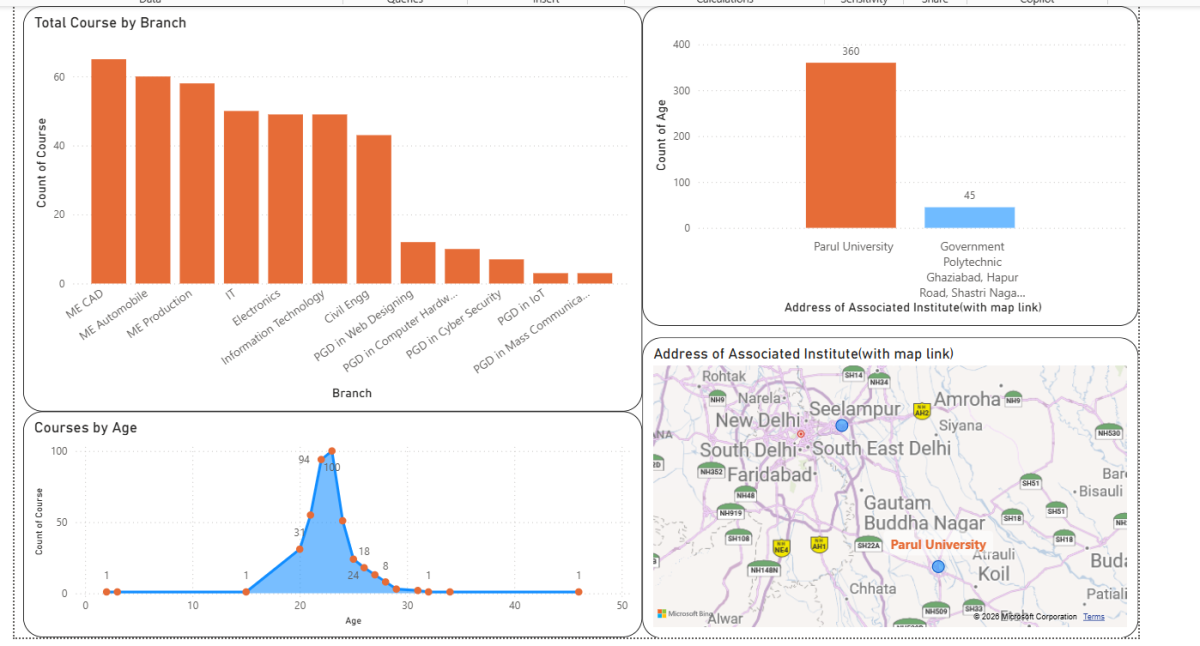Image resolution: width=1200 pixels, height=646 pixels.
Task: Select the blue Government Polytechnic bar showing 45
Action: (969, 217)
